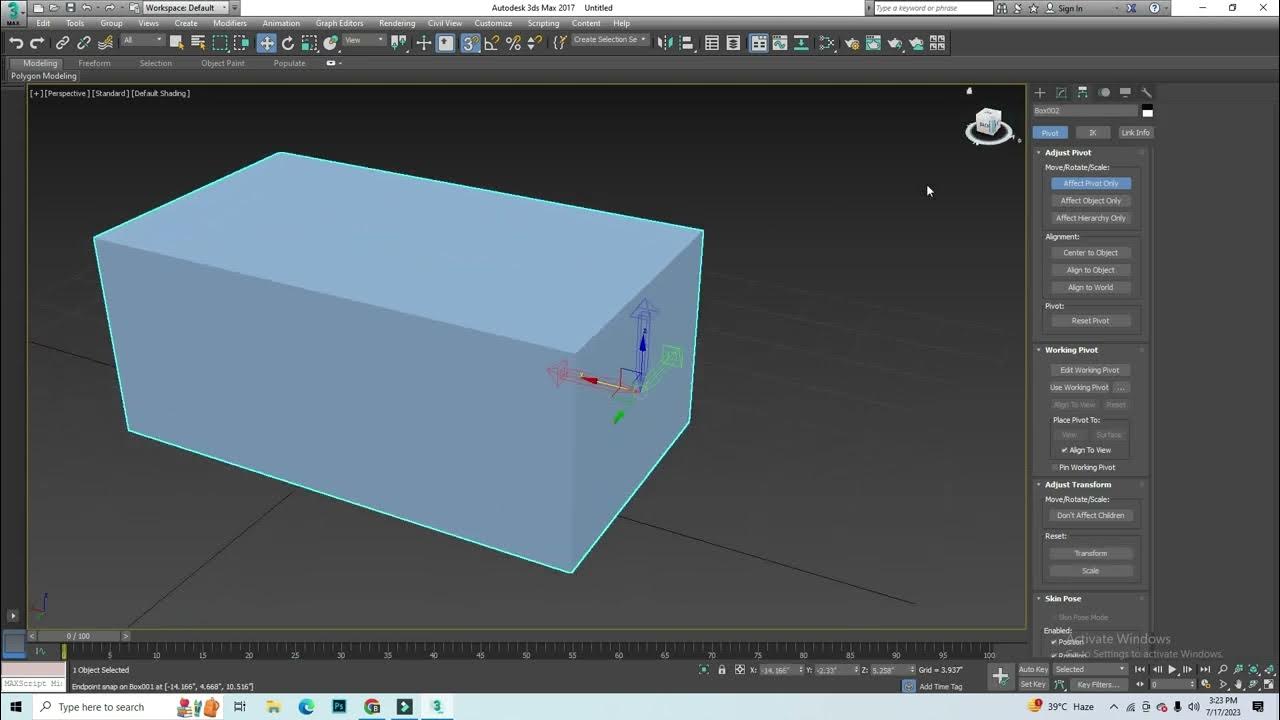
Task: Click the Center to Object button
Action: point(1091,252)
